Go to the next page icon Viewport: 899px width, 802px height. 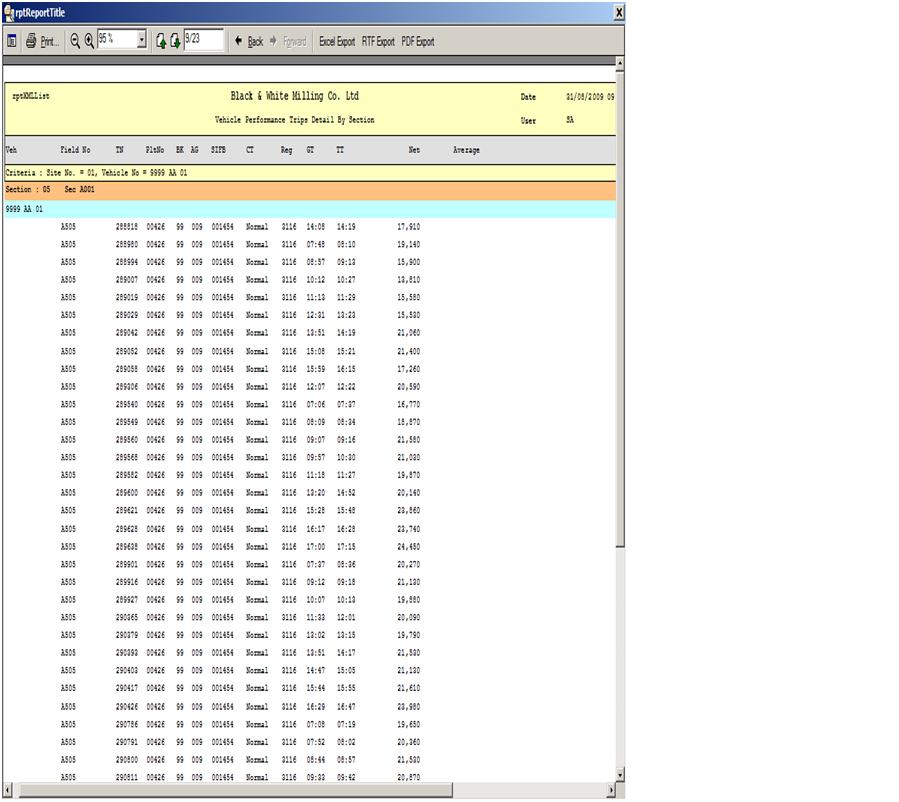[x=175, y=41]
